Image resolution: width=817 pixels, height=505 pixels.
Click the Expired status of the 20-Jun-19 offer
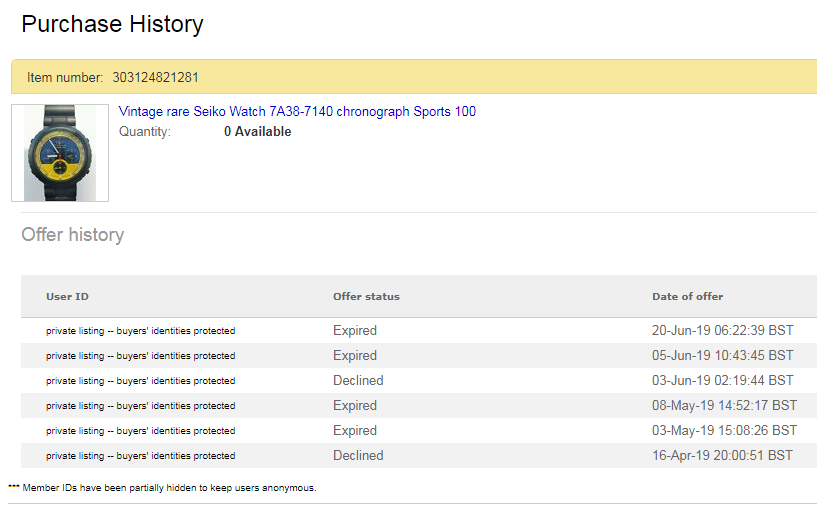tap(355, 330)
